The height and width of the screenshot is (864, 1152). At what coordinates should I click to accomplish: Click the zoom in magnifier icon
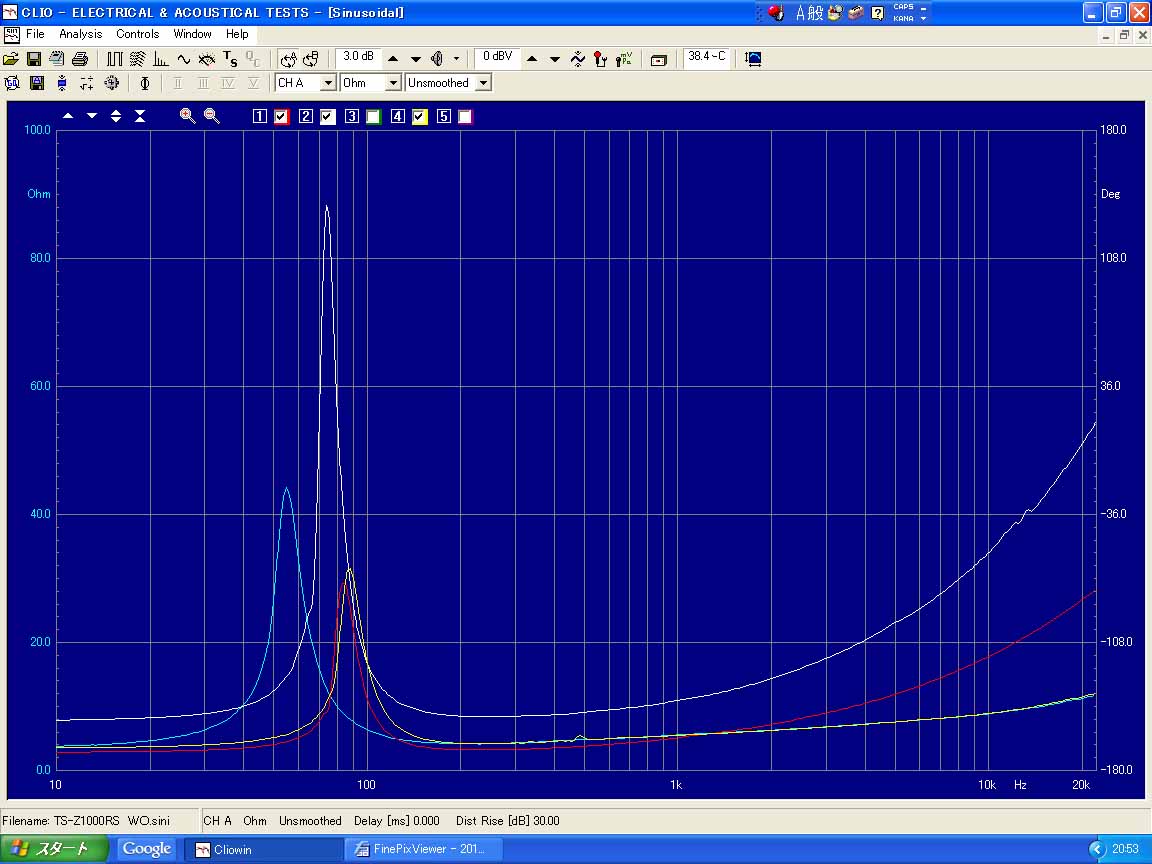click(x=187, y=116)
